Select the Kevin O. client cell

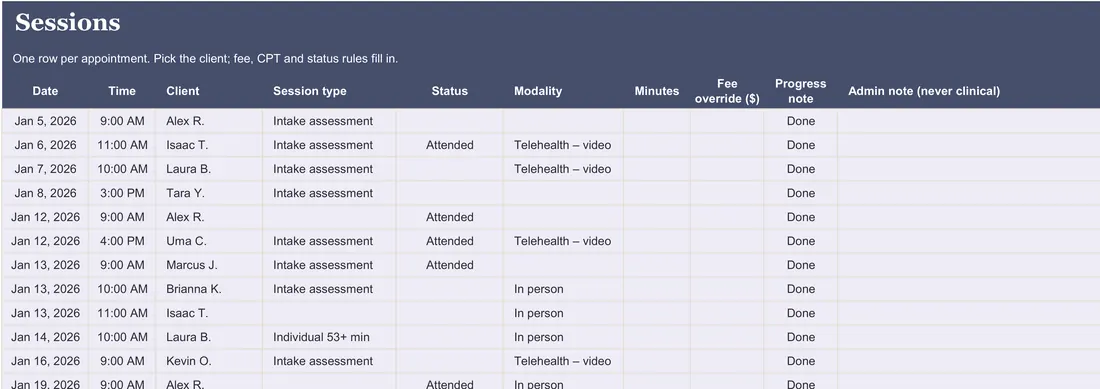coord(209,361)
